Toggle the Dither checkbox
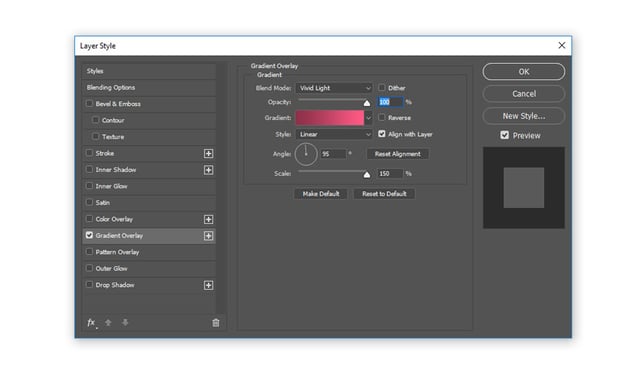This screenshot has height=378, width=630. tap(382, 87)
